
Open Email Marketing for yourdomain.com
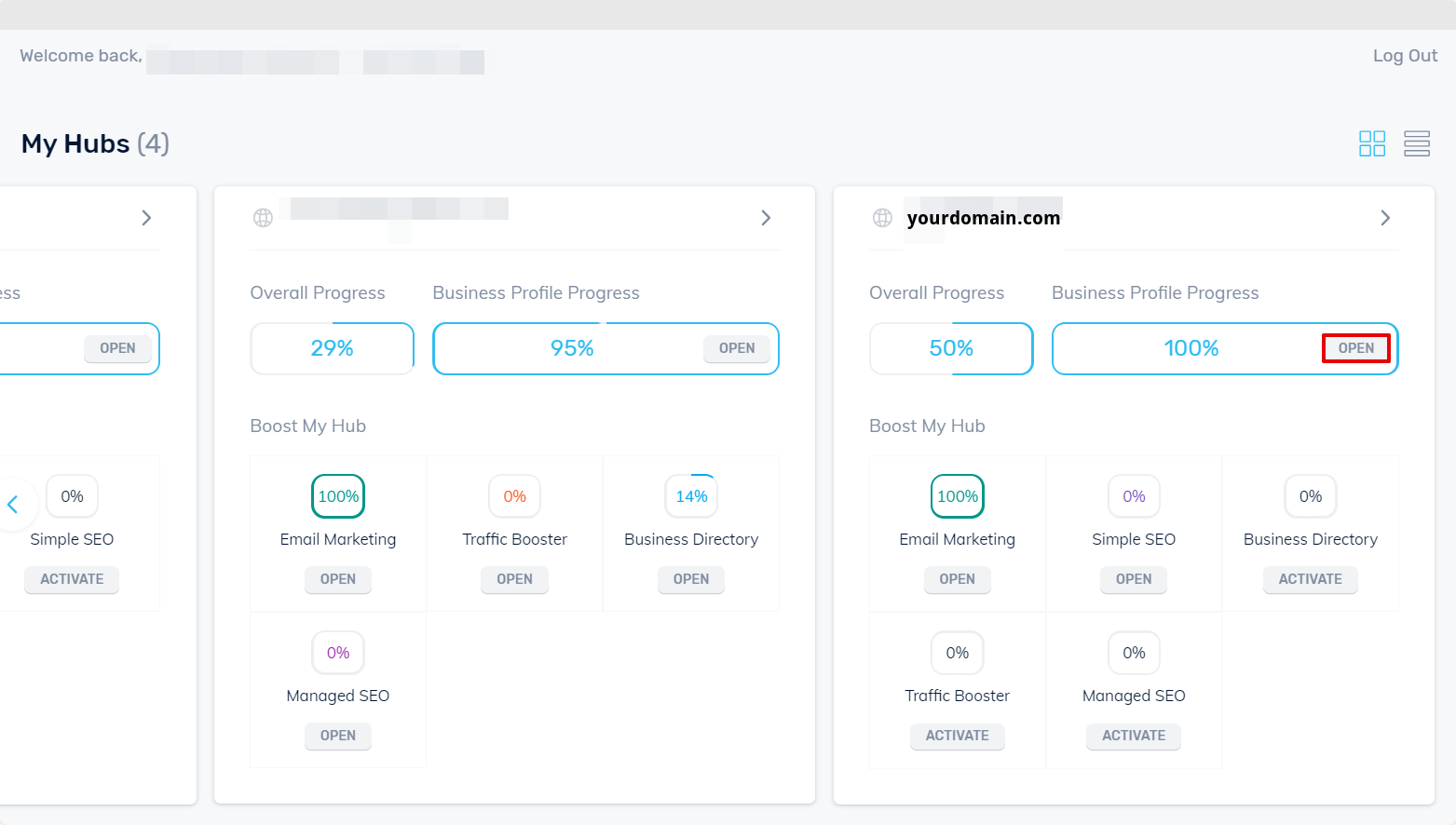(x=958, y=579)
